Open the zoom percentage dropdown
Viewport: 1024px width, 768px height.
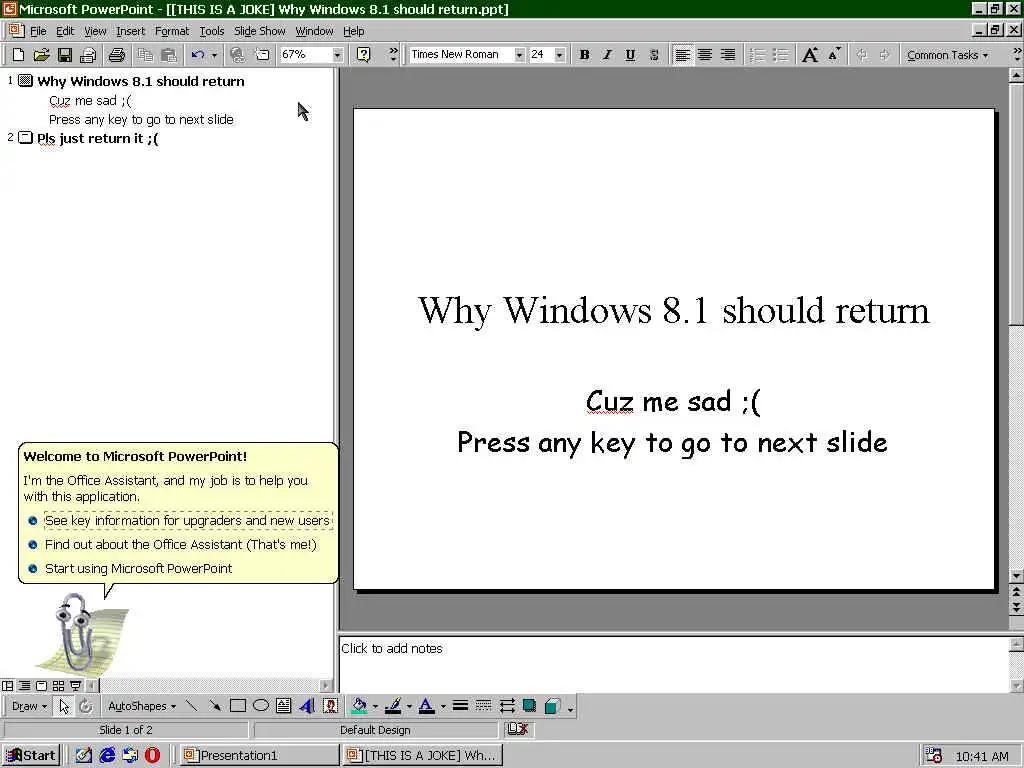tap(337, 55)
